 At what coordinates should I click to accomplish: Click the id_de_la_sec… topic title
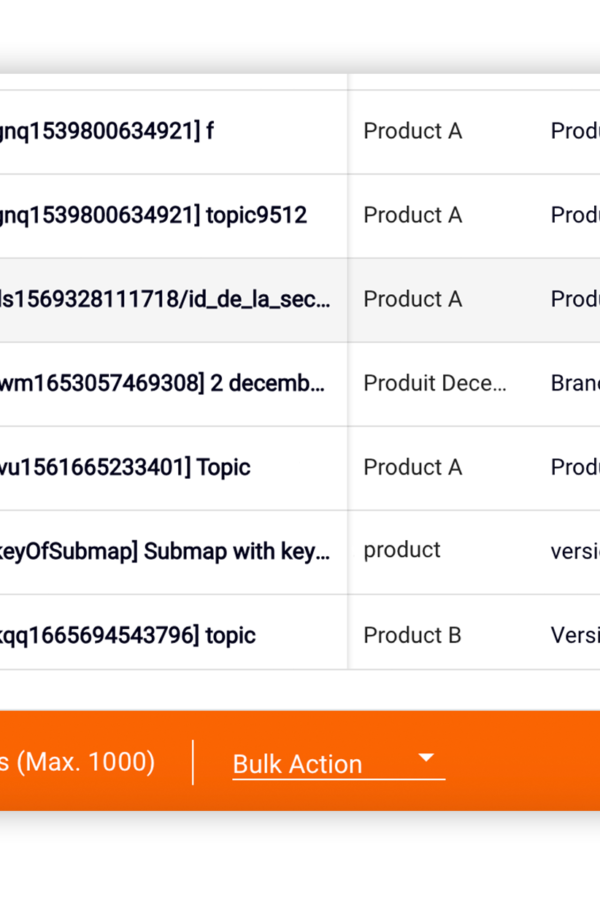pyautogui.click(x=165, y=299)
